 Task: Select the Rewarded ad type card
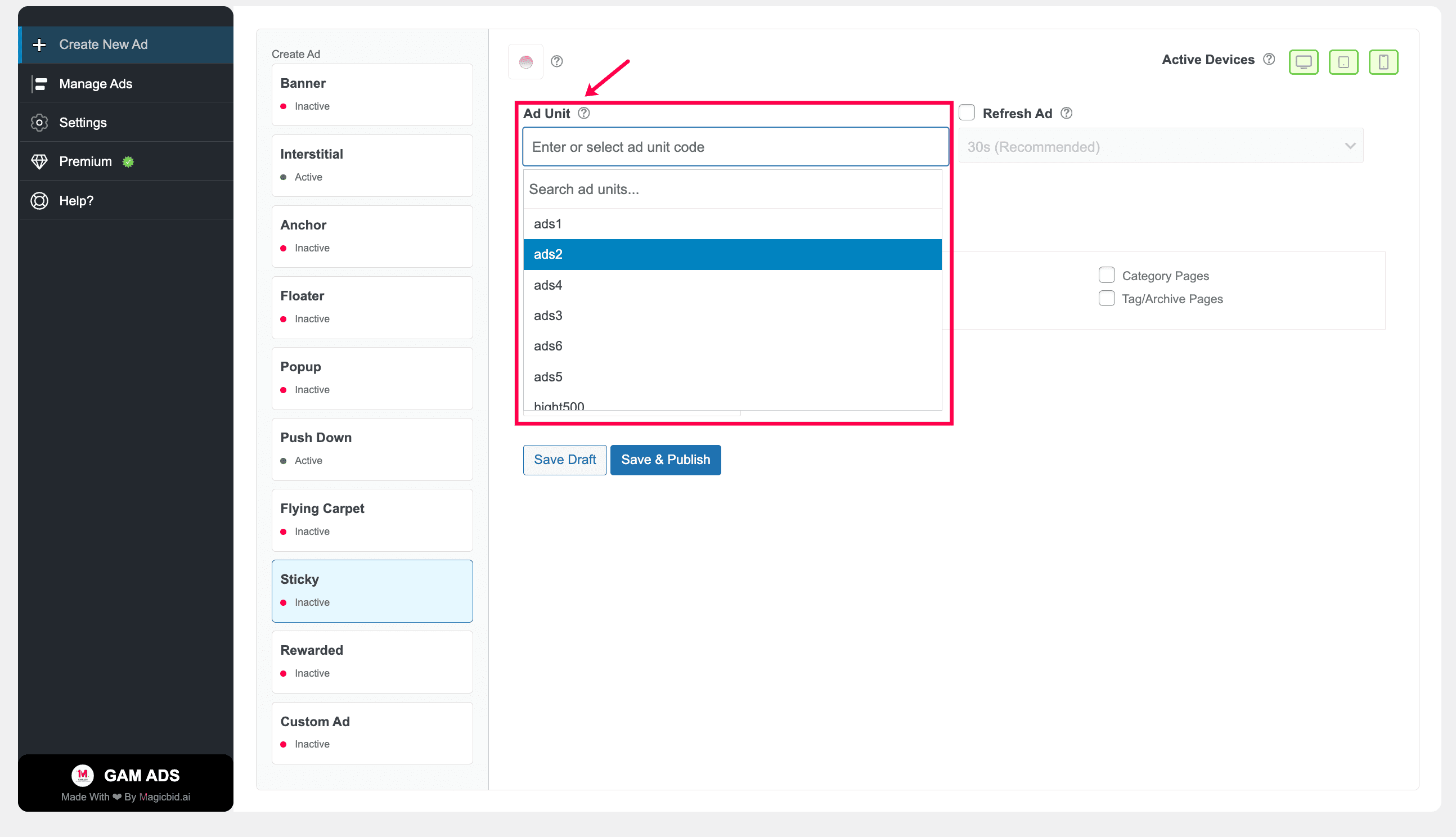(x=372, y=661)
